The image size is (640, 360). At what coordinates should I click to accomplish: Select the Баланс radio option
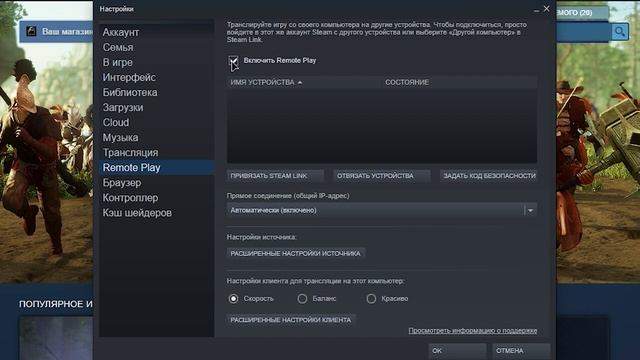[302, 299]
